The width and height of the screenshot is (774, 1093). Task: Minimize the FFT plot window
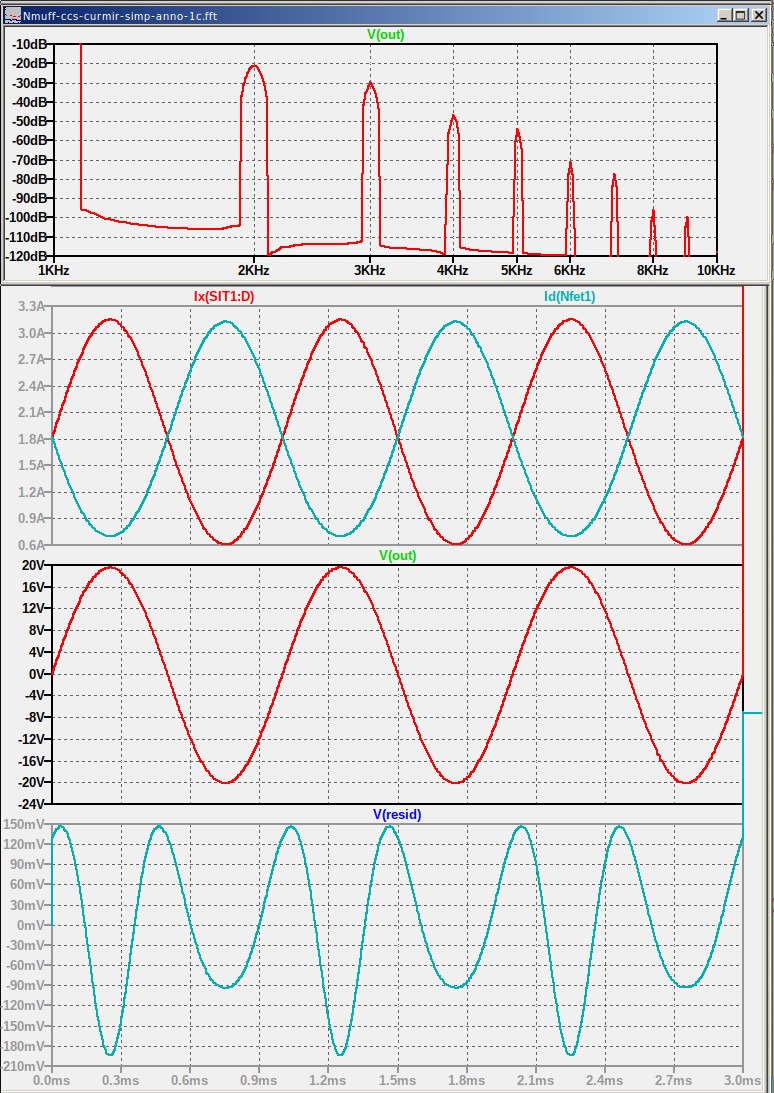pyautogui.click(x=724, y=15)
